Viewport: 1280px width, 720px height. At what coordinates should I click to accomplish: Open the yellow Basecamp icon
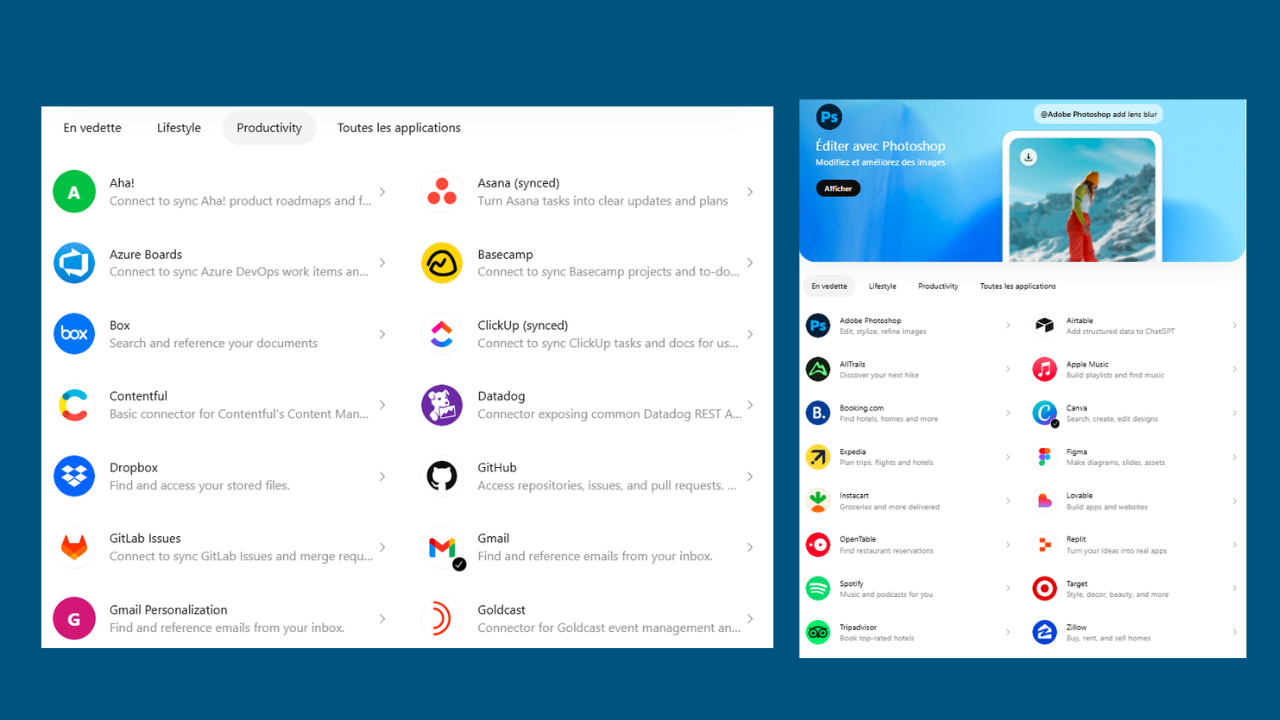442,263
